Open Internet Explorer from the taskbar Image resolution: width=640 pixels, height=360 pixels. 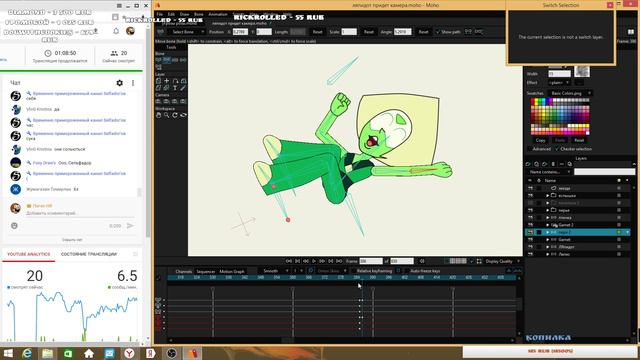coord(27,353)
